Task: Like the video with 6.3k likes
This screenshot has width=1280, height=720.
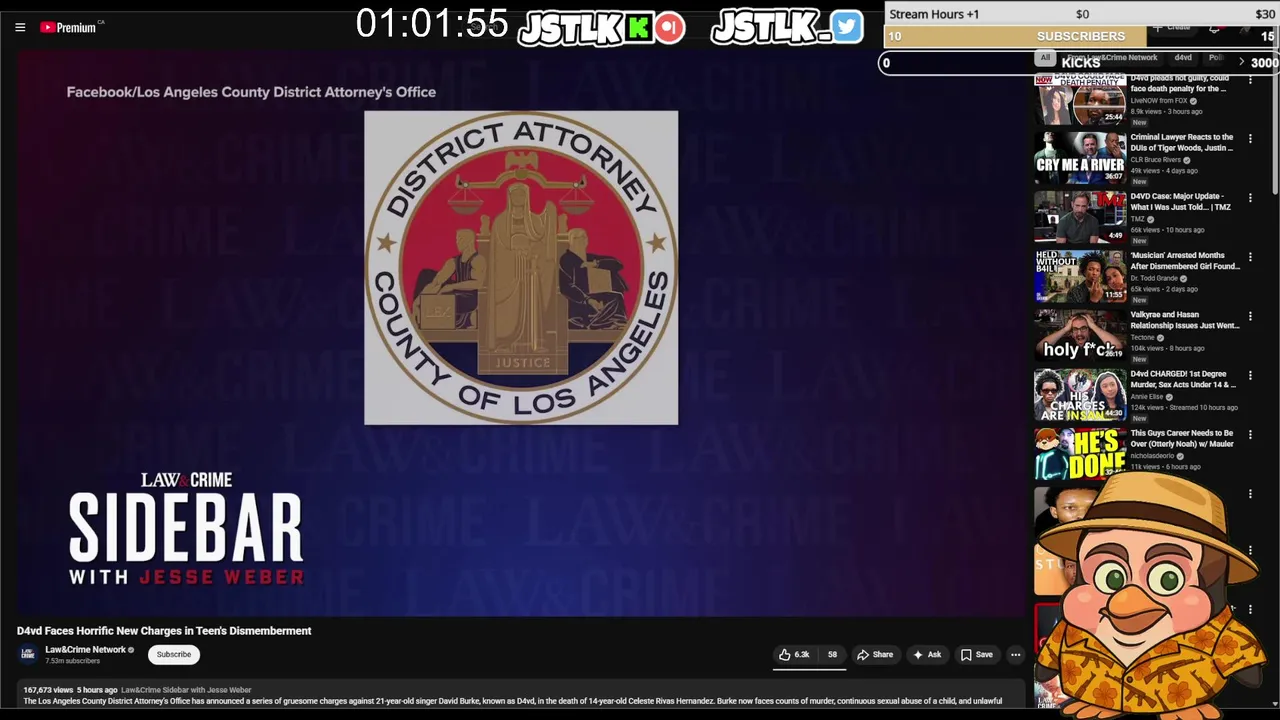Action: point(795,655)
